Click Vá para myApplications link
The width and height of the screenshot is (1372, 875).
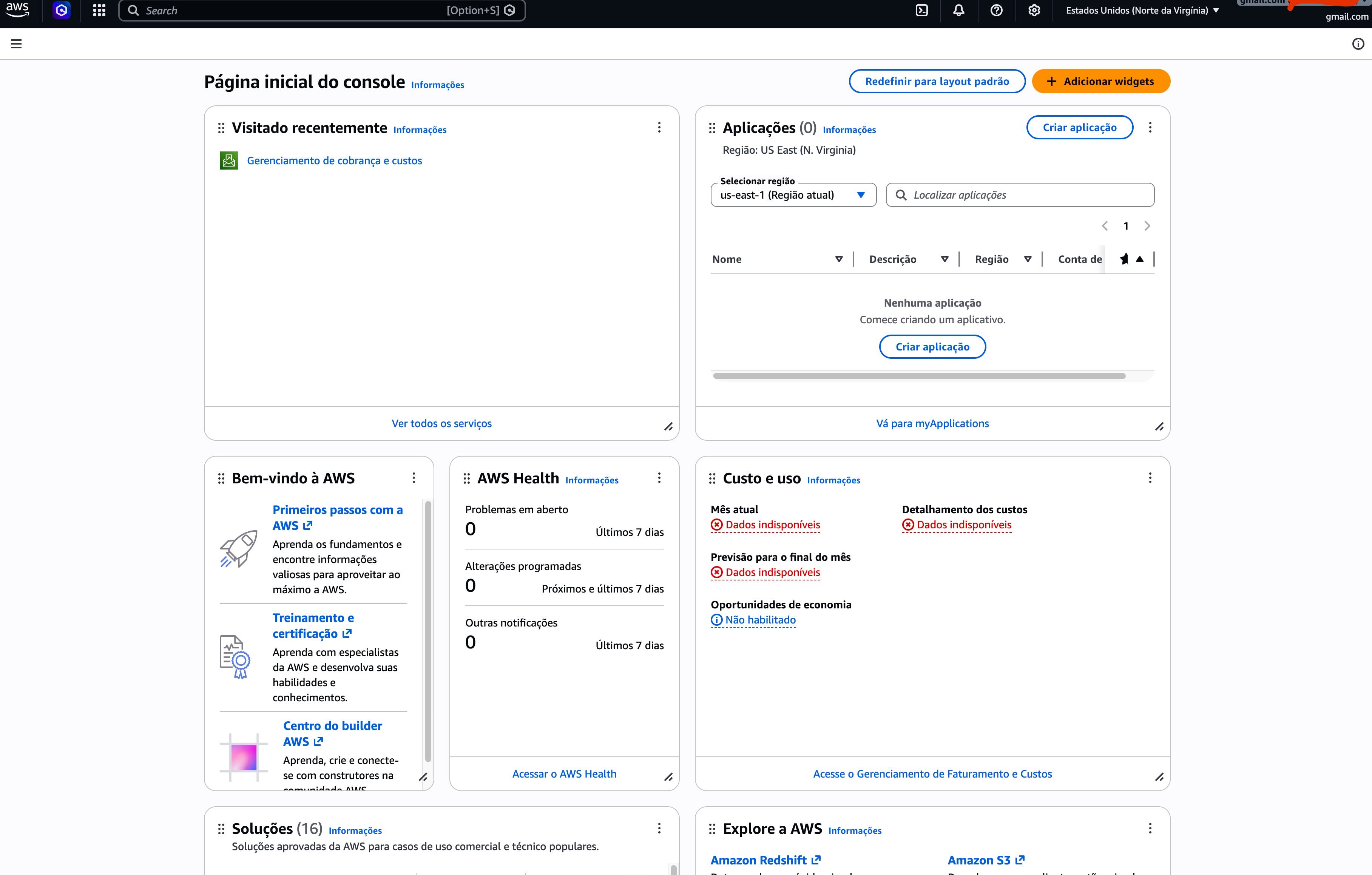932,423
